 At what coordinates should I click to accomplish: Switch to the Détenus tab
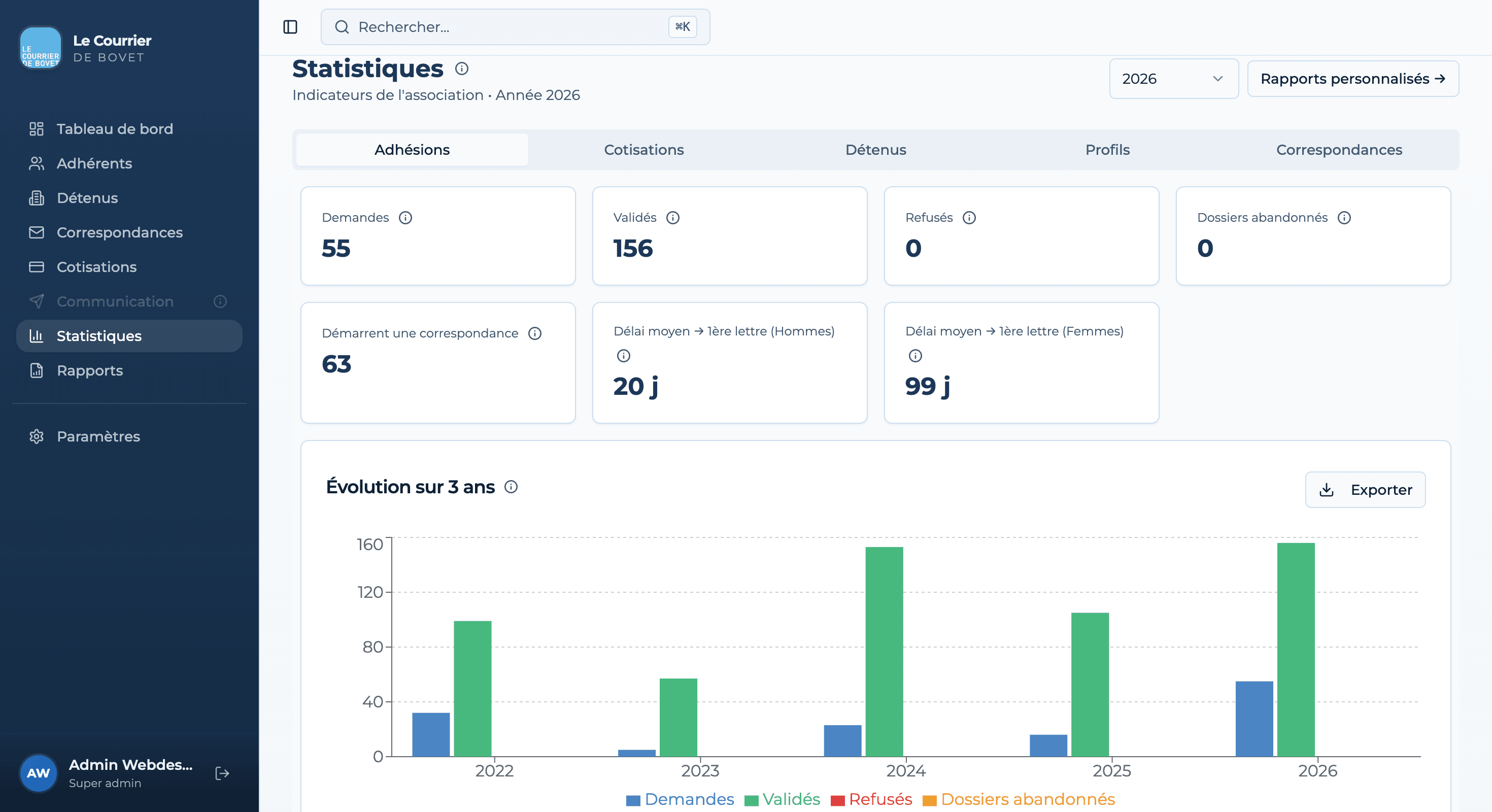pyautogui.click(x=875, y=150)
